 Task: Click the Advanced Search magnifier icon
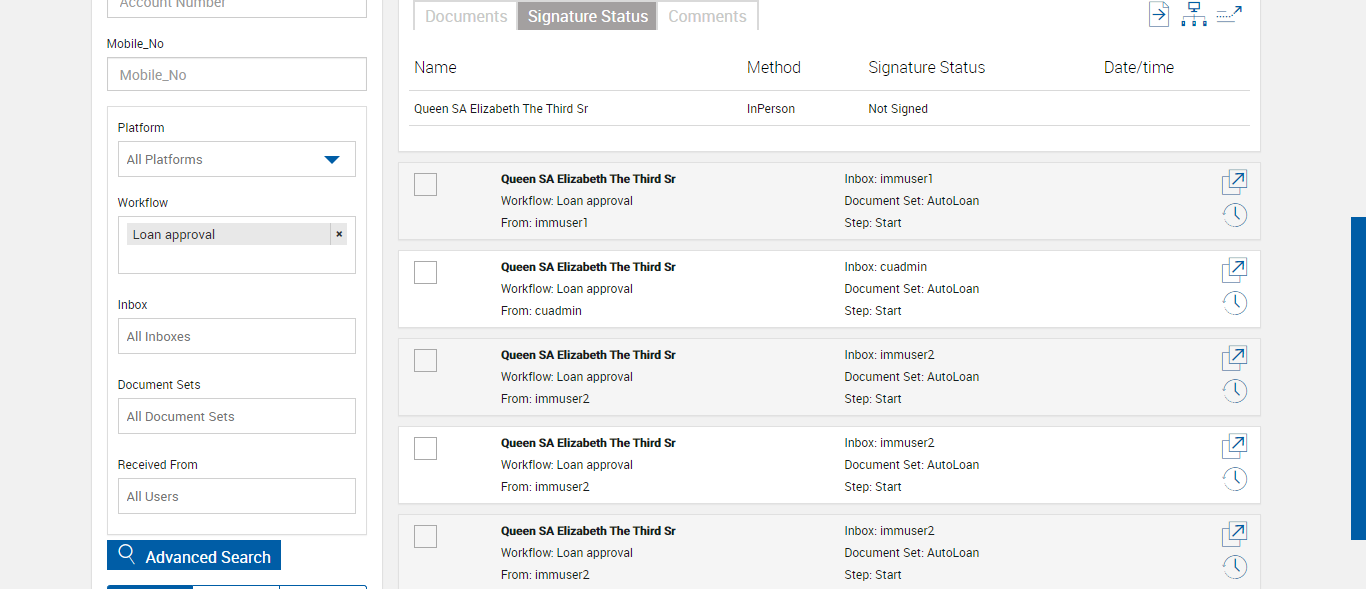[x=127, y=555]
